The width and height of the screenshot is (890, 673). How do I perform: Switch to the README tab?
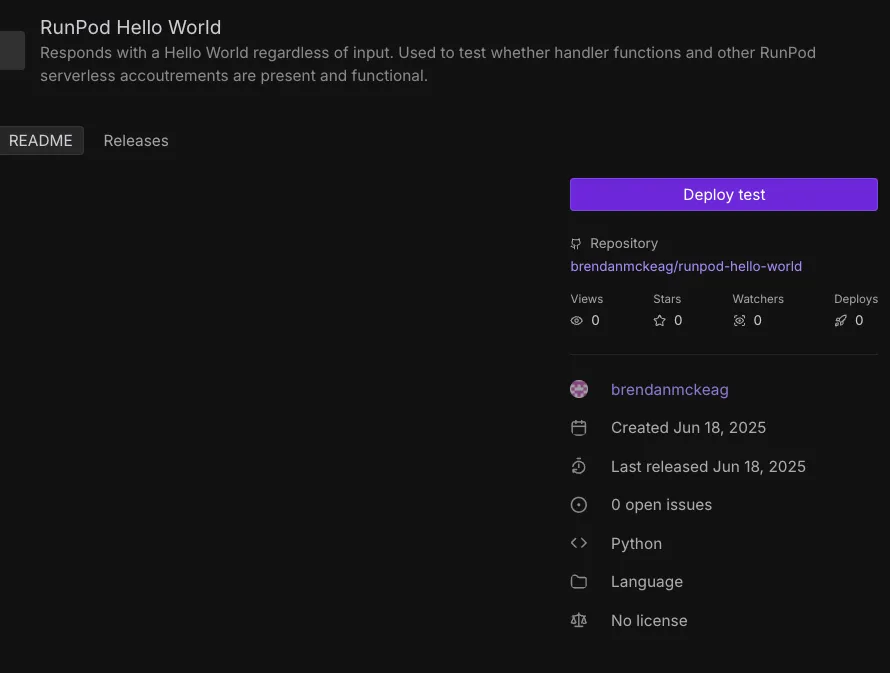[41, 141]
